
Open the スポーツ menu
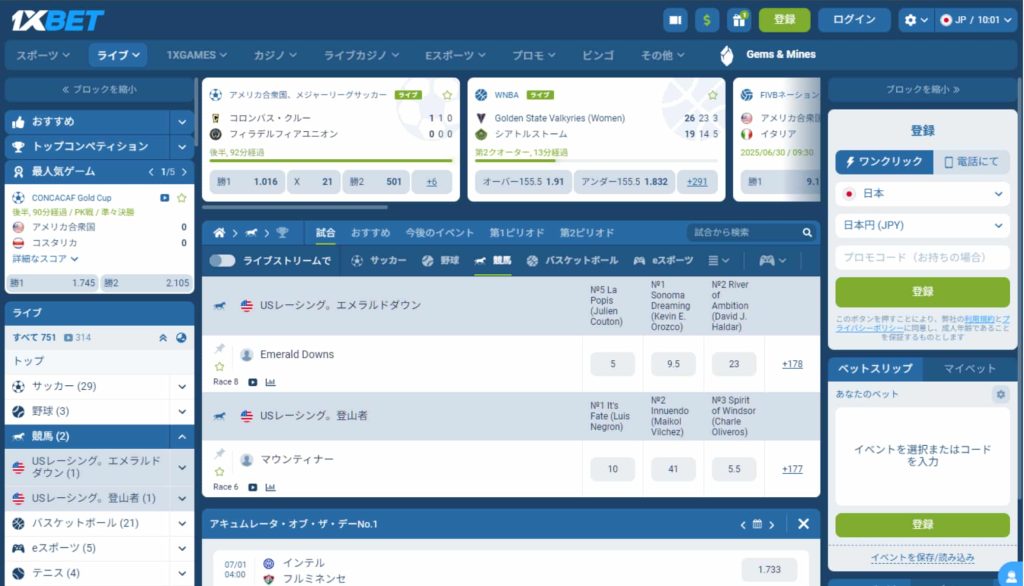(43, 56)
